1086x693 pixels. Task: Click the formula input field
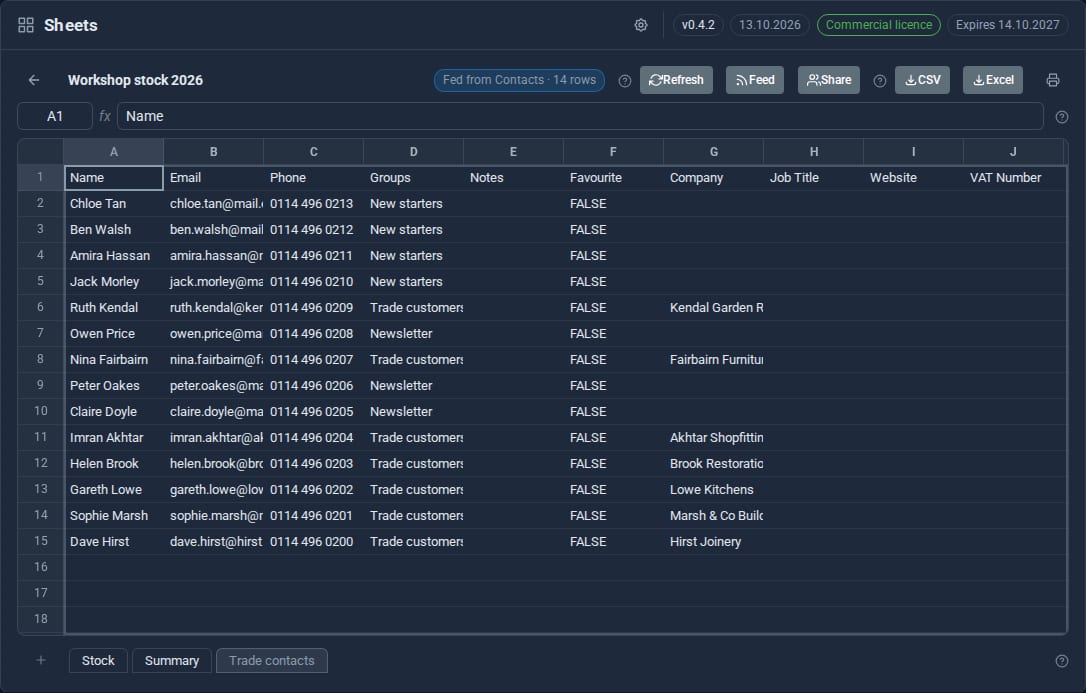[x=580, y=116]
